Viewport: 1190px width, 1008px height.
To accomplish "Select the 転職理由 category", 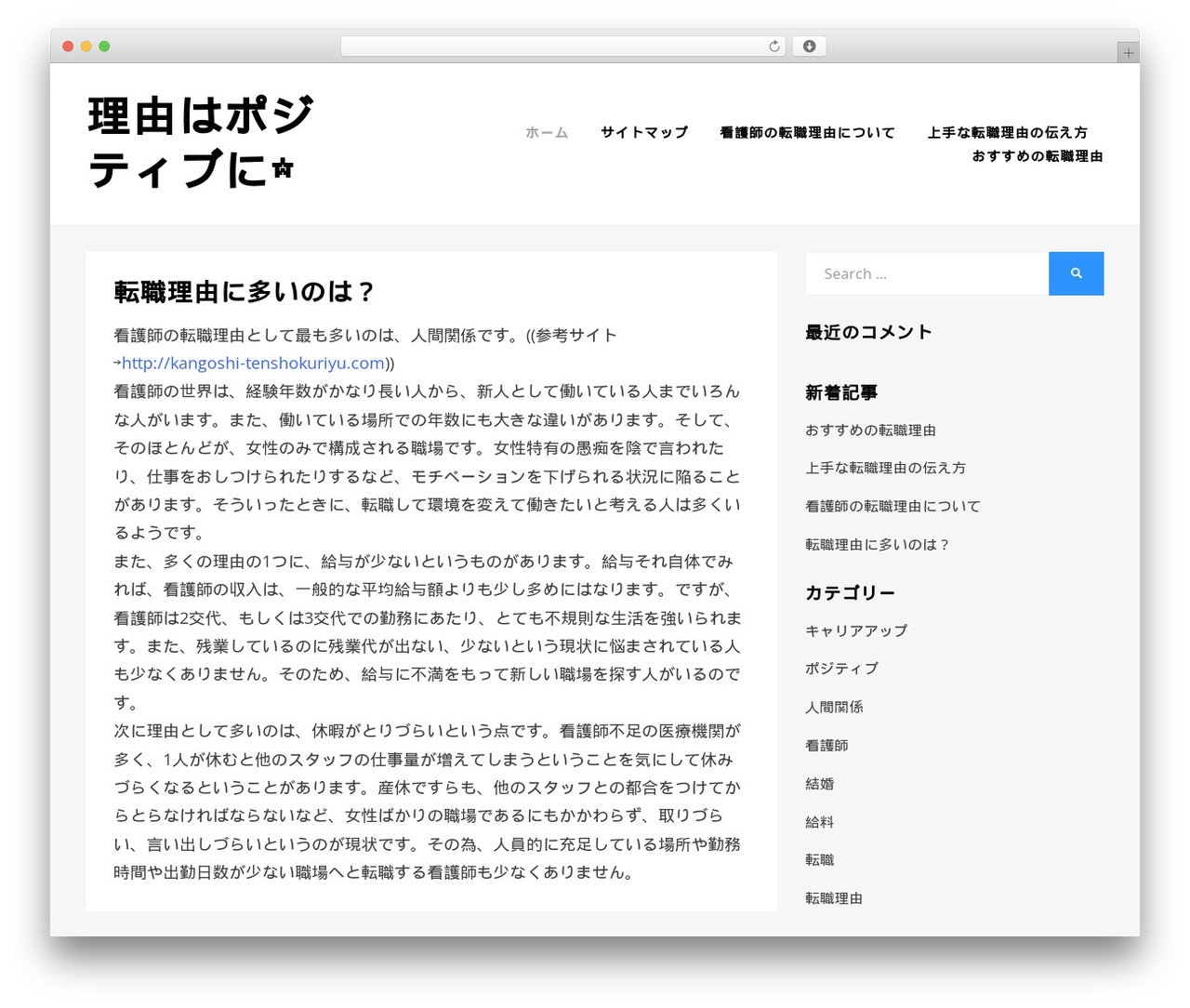I will pos(835,897).
